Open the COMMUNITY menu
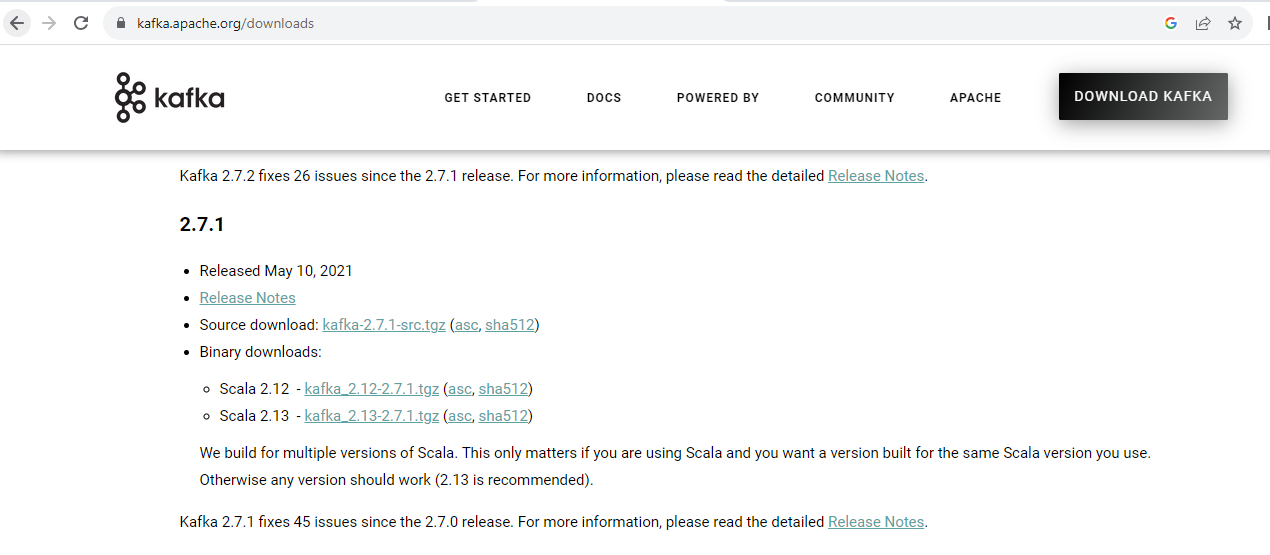This screenshot has width=1270, height=555. pyautogui.click(x=855, y=98)
